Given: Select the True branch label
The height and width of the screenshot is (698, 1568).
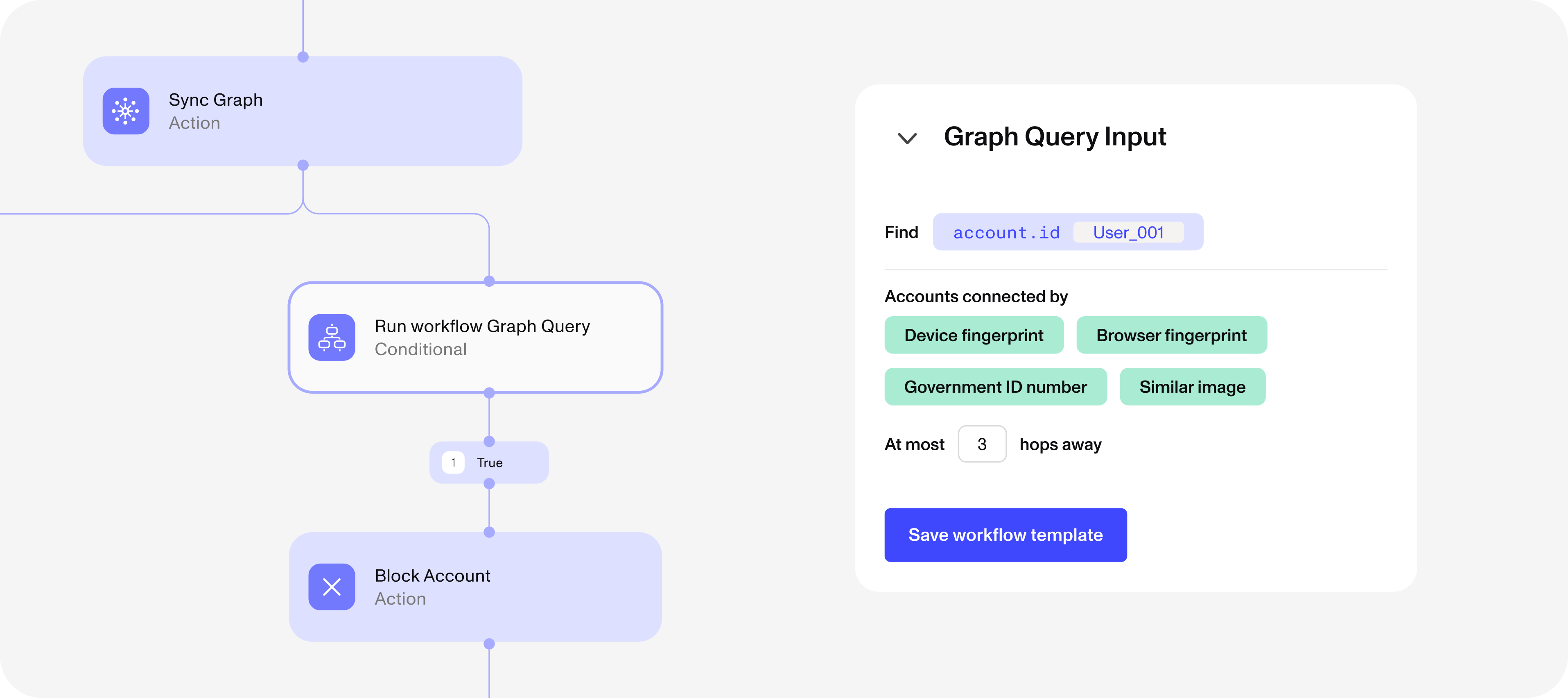Looking at the screenshot, I should point(490,463).
